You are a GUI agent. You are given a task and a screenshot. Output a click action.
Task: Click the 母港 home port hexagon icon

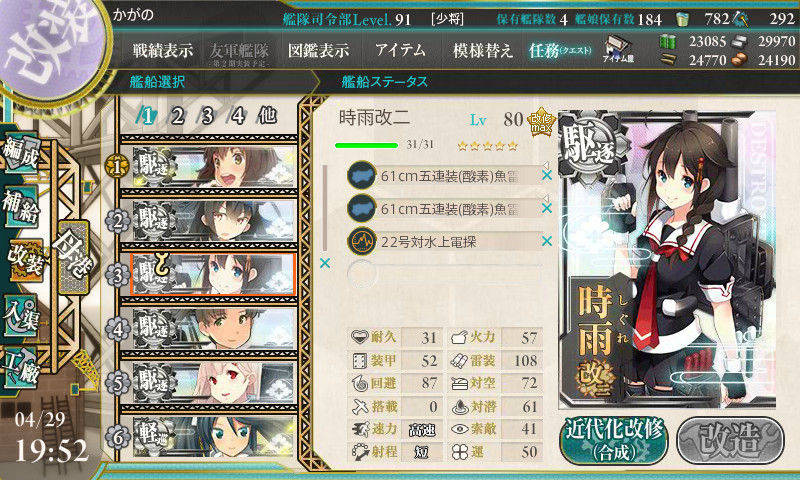[x=73, y=258]
